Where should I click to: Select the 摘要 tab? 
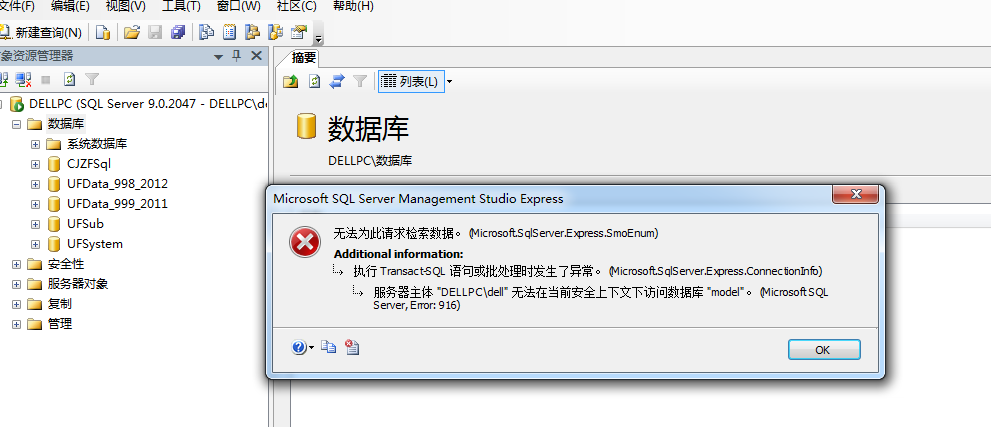303,58
